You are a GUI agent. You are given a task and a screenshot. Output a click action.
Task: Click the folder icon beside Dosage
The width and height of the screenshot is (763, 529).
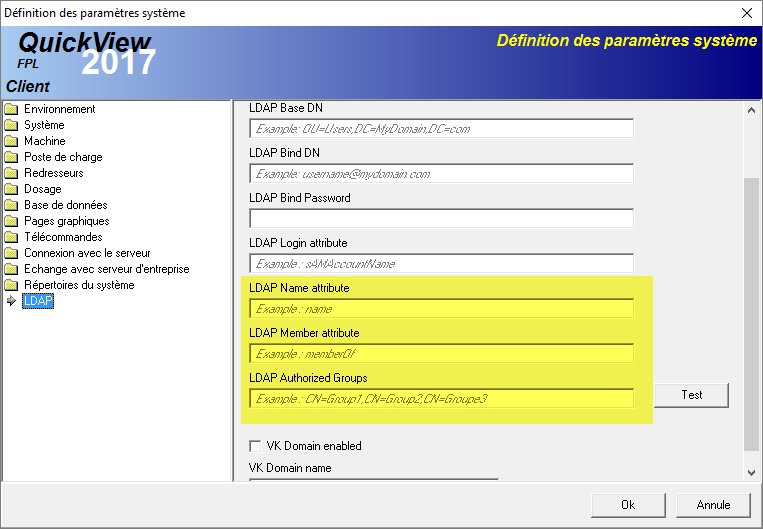(11, 189)
